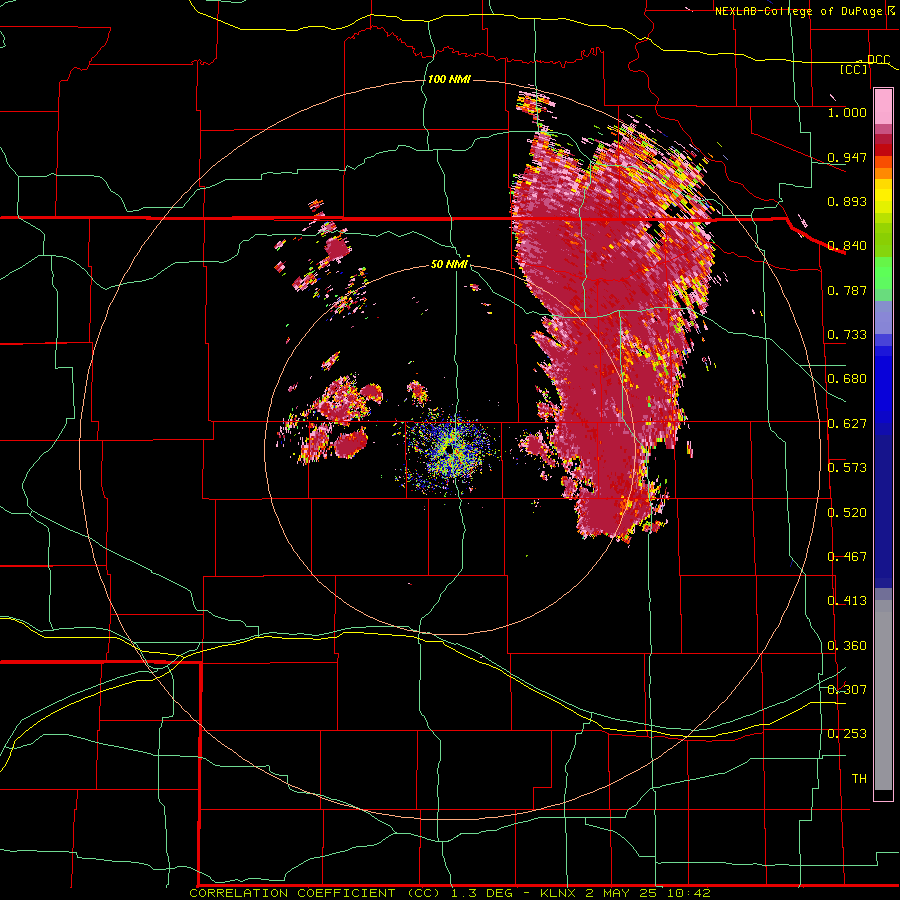Click the DCC label above the legend
The width and height of the screenshot is (900, 900).
(x=878, y=60)
